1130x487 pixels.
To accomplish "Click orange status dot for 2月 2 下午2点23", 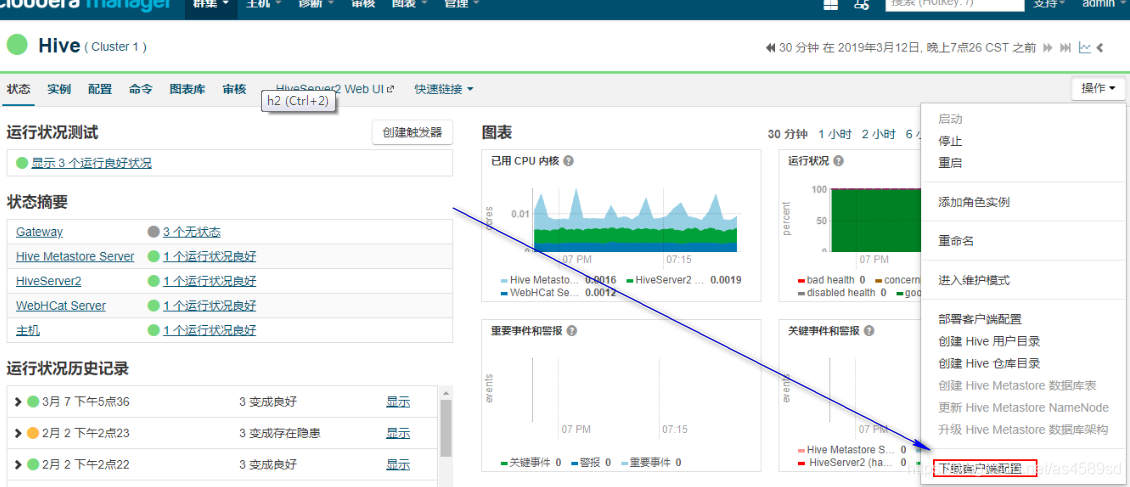I will tap(32, 433).
